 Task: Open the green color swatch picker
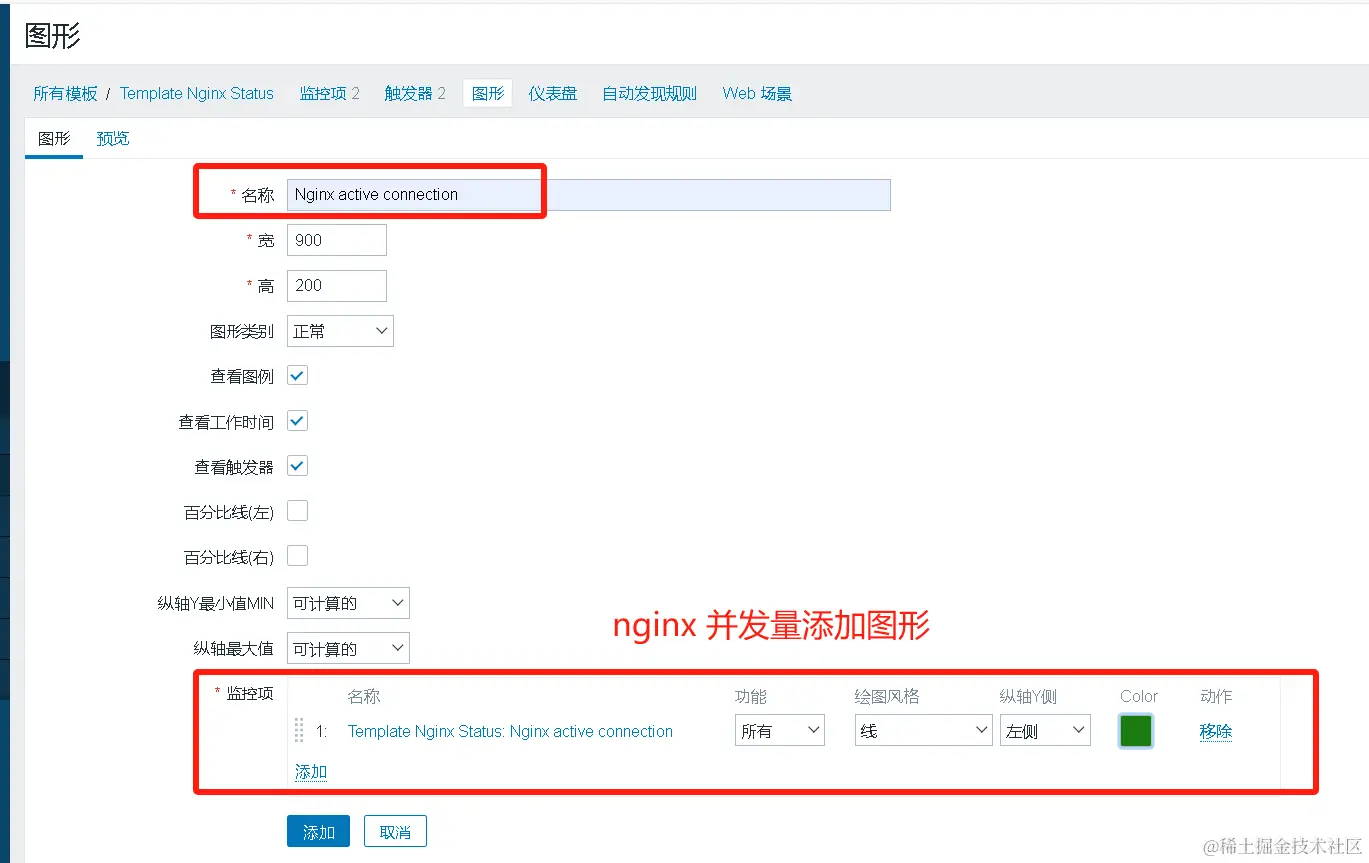click(x=1136, y=731)
